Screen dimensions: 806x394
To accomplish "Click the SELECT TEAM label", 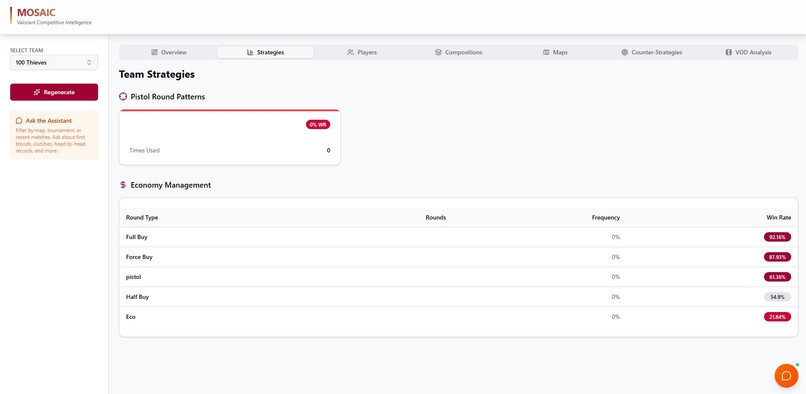I will tap(27, 50).
